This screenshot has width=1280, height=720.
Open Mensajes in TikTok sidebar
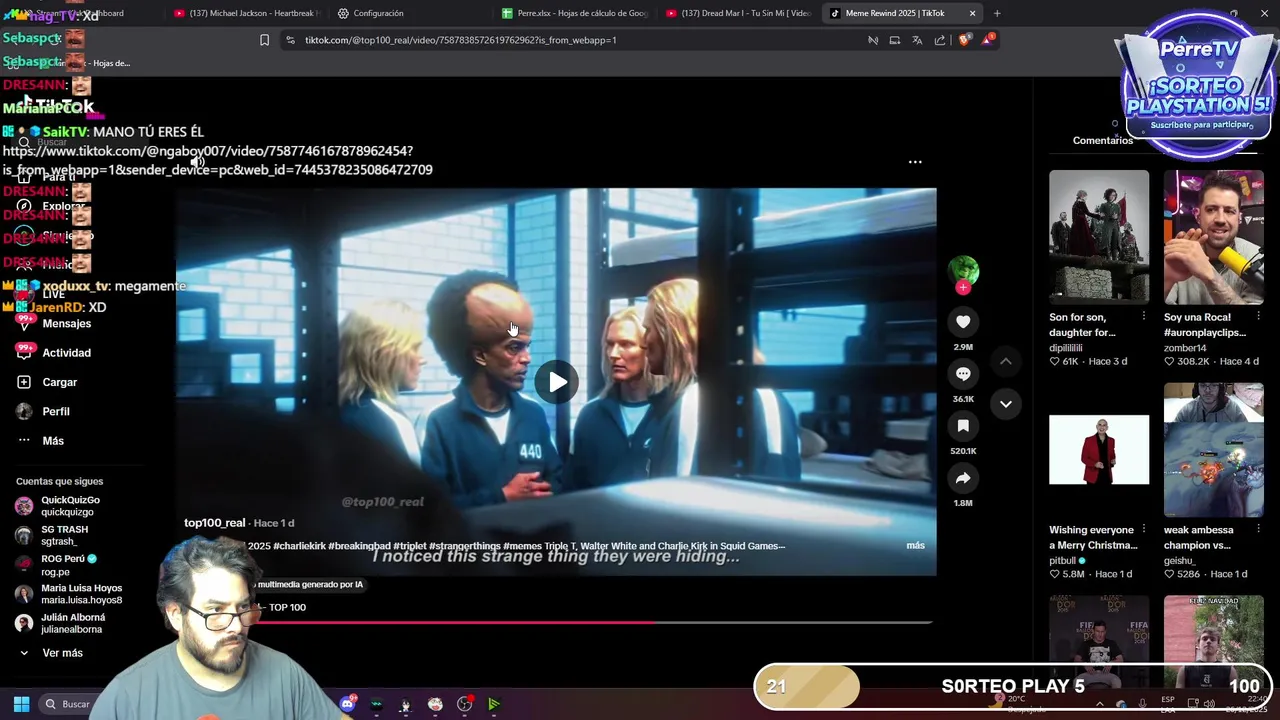pos(66,323)
